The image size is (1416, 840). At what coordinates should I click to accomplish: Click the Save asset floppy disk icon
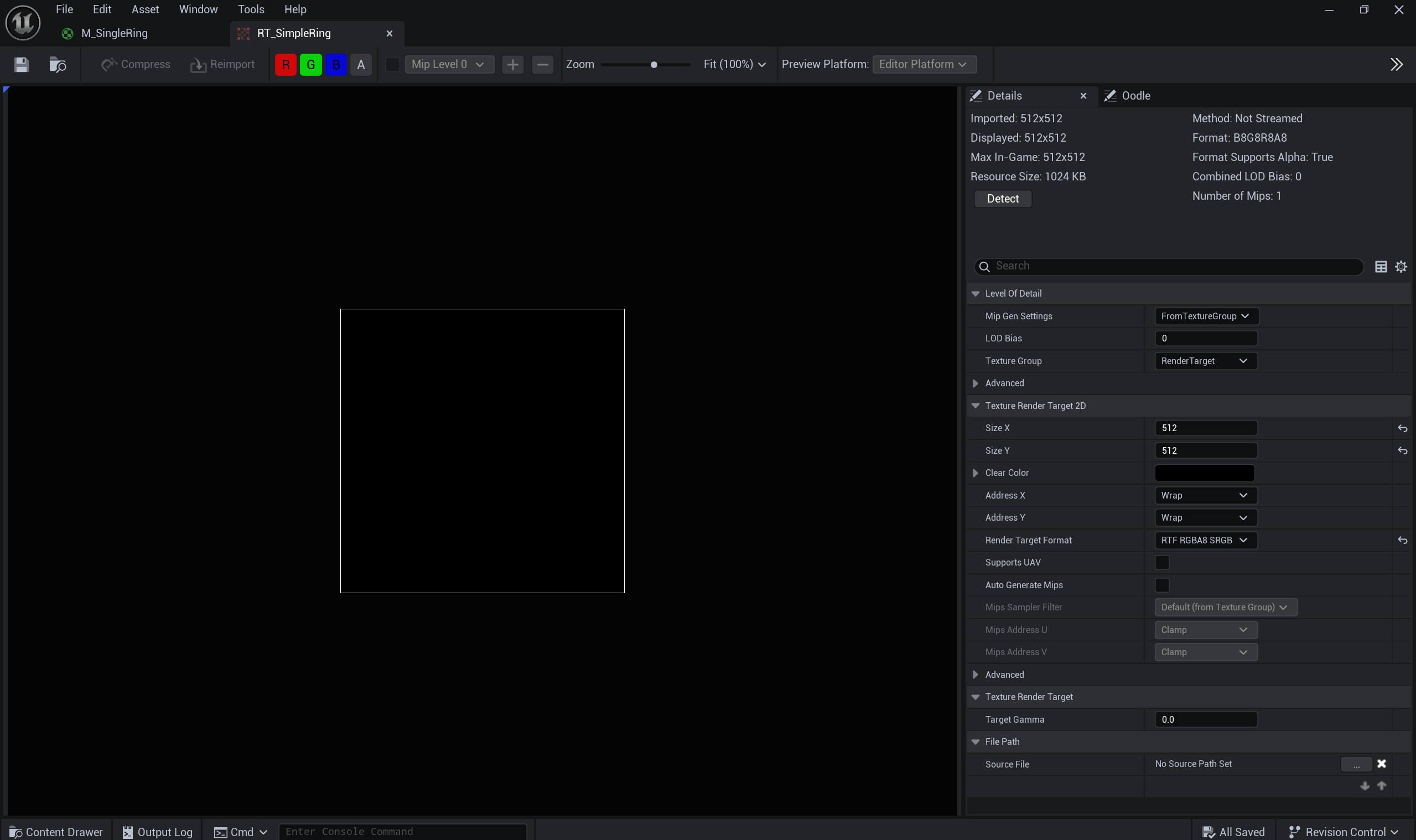click(x=22, y=65)
